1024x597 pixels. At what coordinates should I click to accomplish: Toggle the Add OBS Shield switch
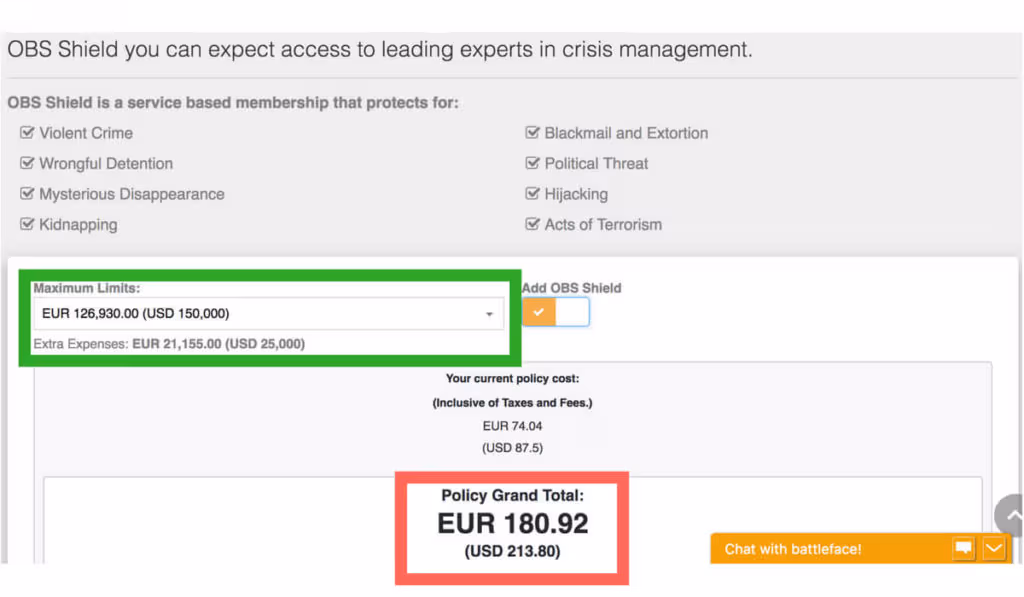556,312
